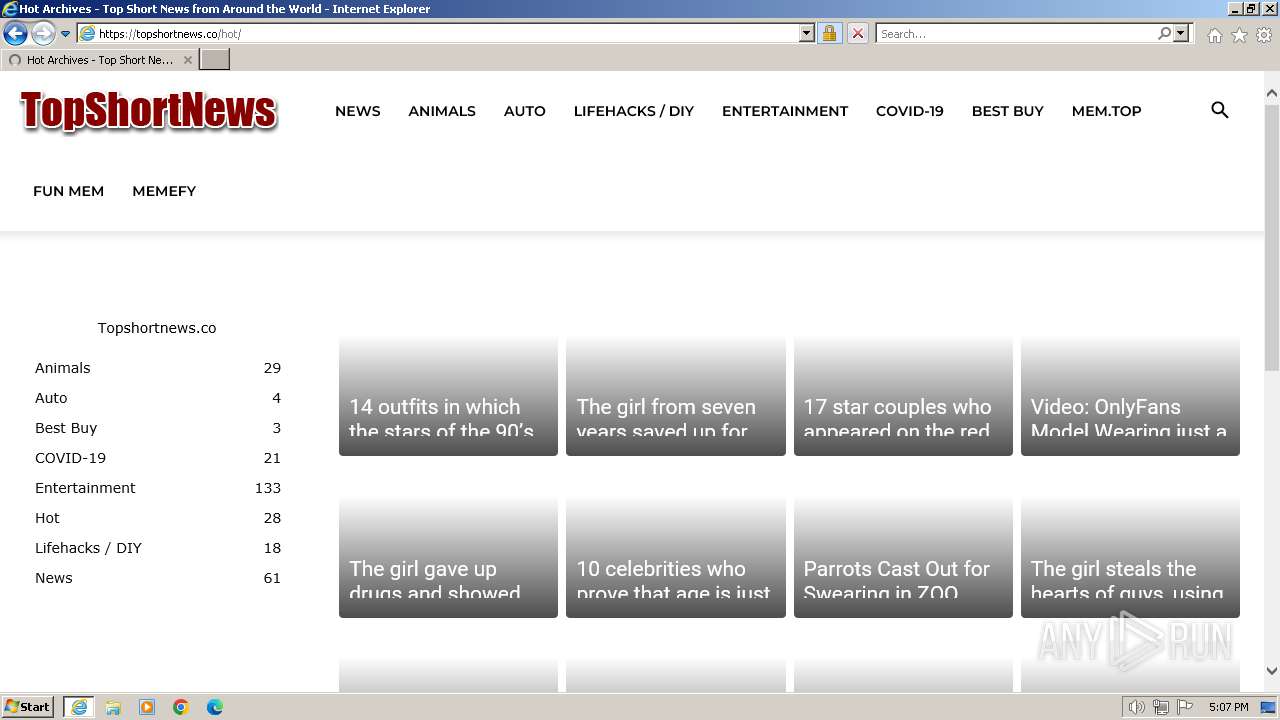Click the page scrollbar up arrow
The width and height of the screenshot is (1280, 720).
(1272, 93)
